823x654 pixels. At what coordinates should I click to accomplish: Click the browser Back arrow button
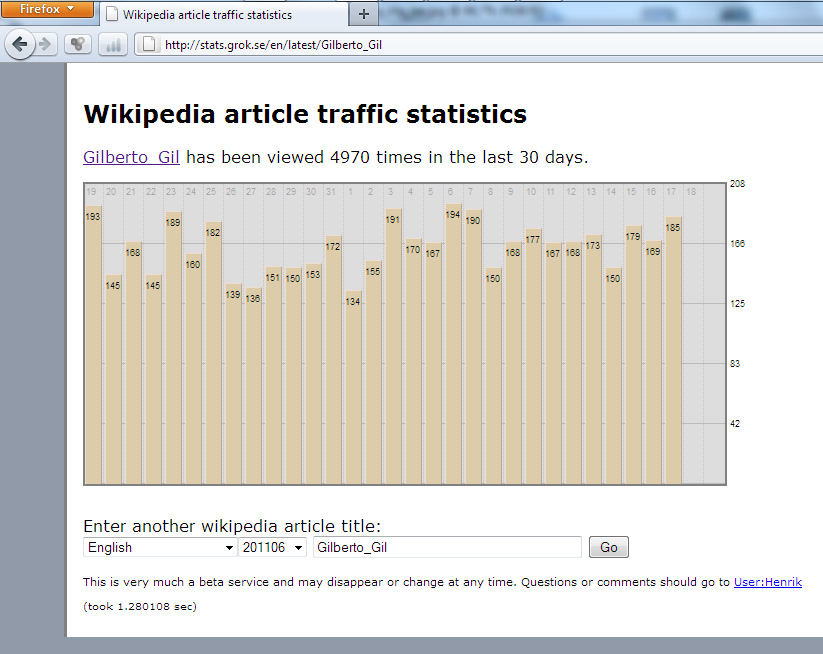coord(20,44)
